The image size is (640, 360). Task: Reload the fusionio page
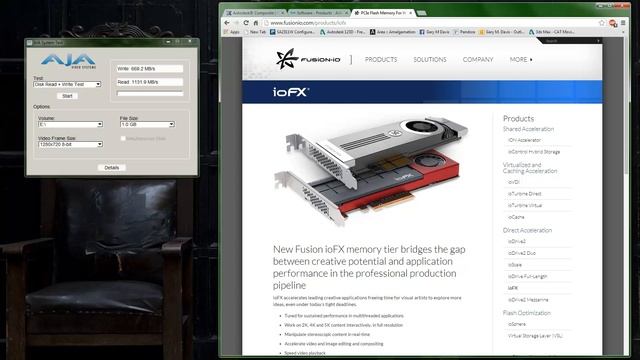pos(246,23)
